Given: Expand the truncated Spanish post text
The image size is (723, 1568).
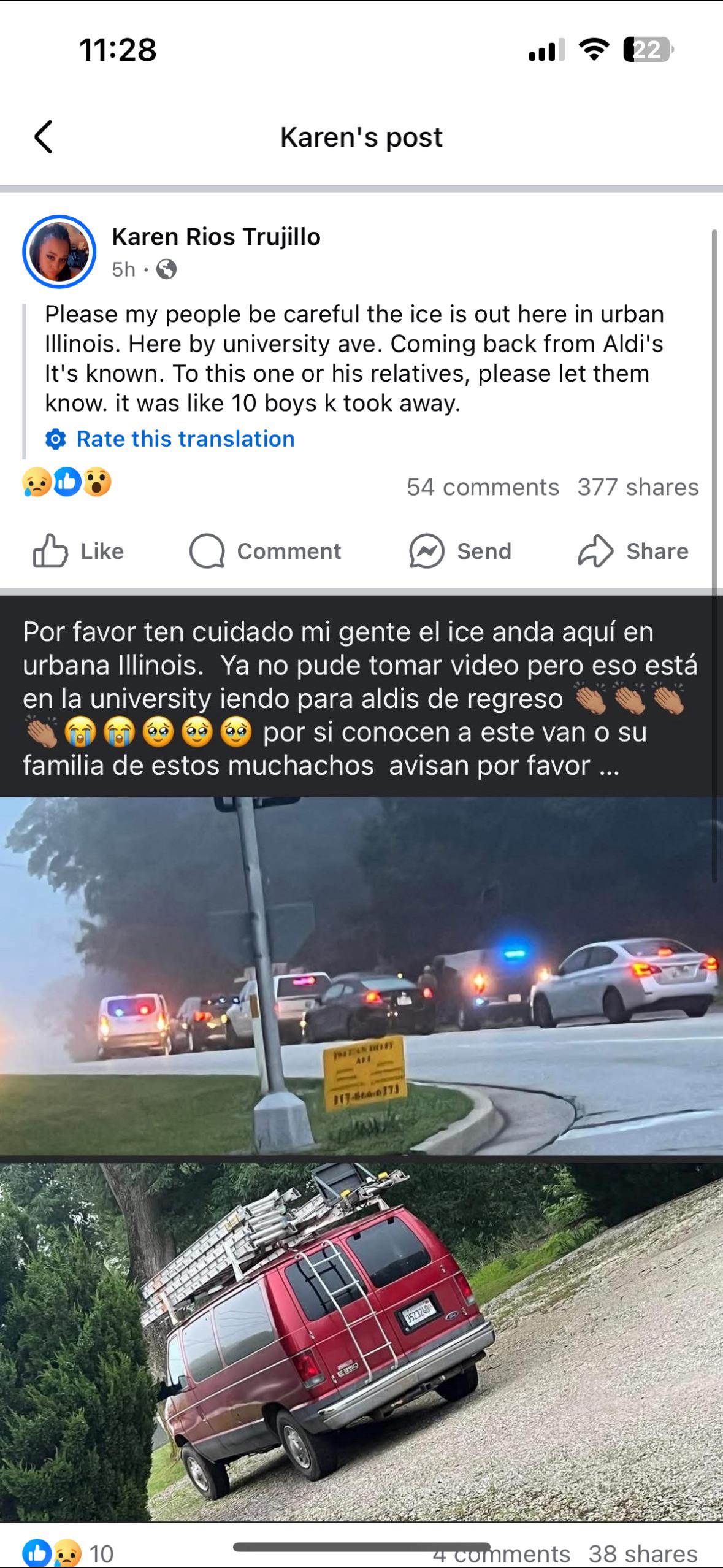Looking at the screenshot, I should [609, 766].
